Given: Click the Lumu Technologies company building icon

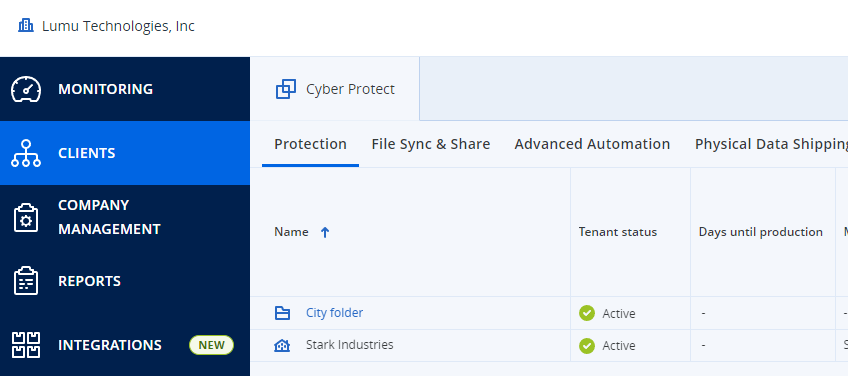Looking at the screenshot, I should (x=26, y=25).
